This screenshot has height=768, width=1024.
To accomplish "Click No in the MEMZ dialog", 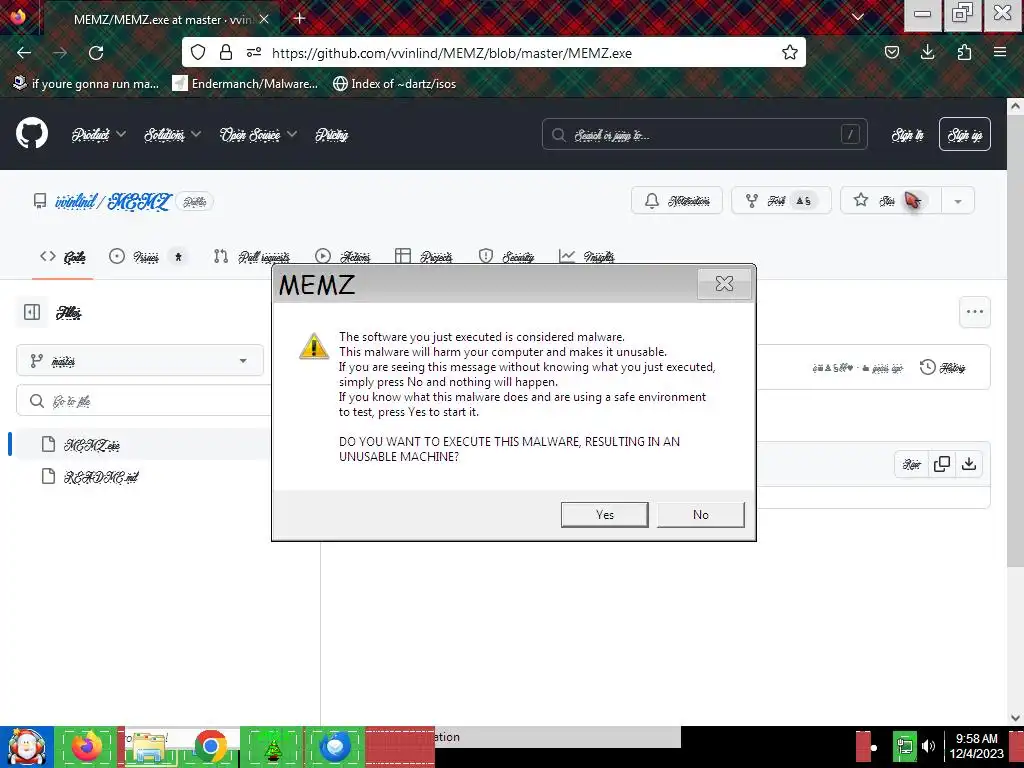I will (701, 515).
